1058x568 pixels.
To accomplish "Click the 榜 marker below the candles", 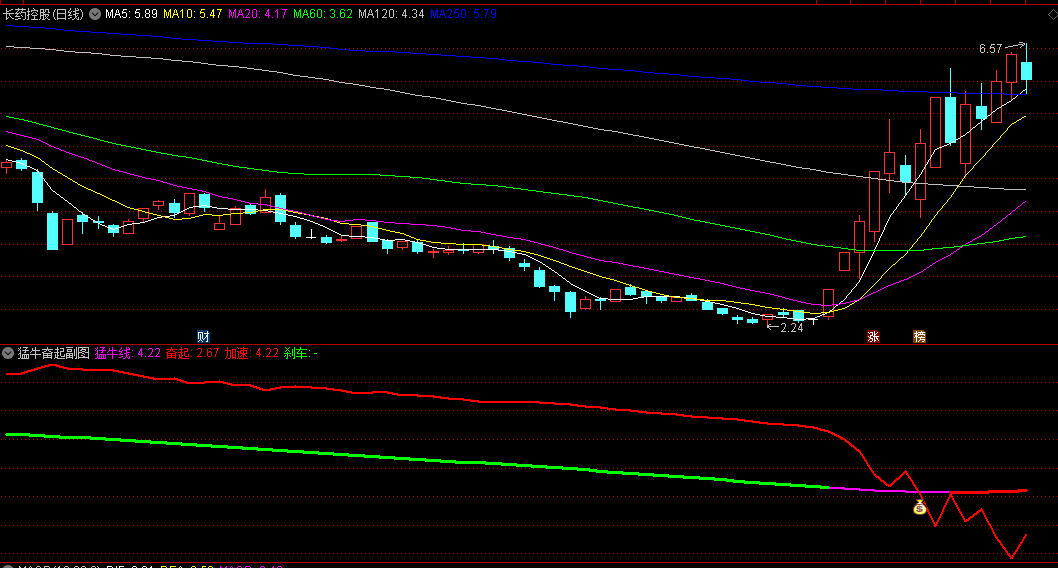I will [919, 337].
